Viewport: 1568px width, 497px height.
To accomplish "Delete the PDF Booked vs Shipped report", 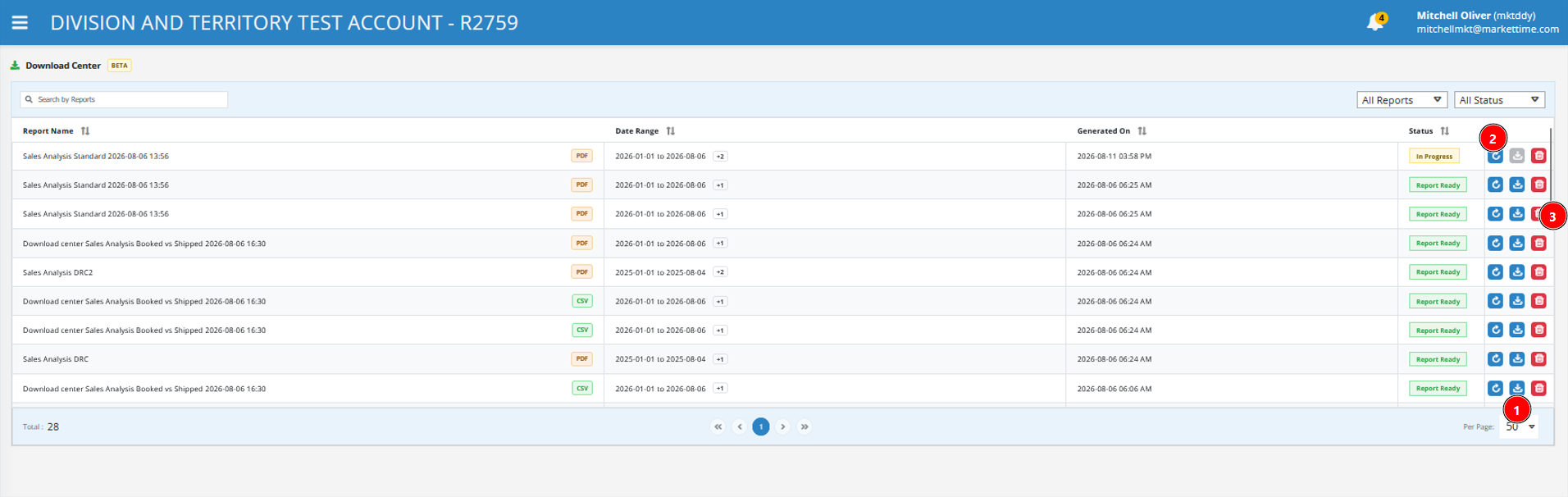I will pyautogui.click(x=1539, y=244).
